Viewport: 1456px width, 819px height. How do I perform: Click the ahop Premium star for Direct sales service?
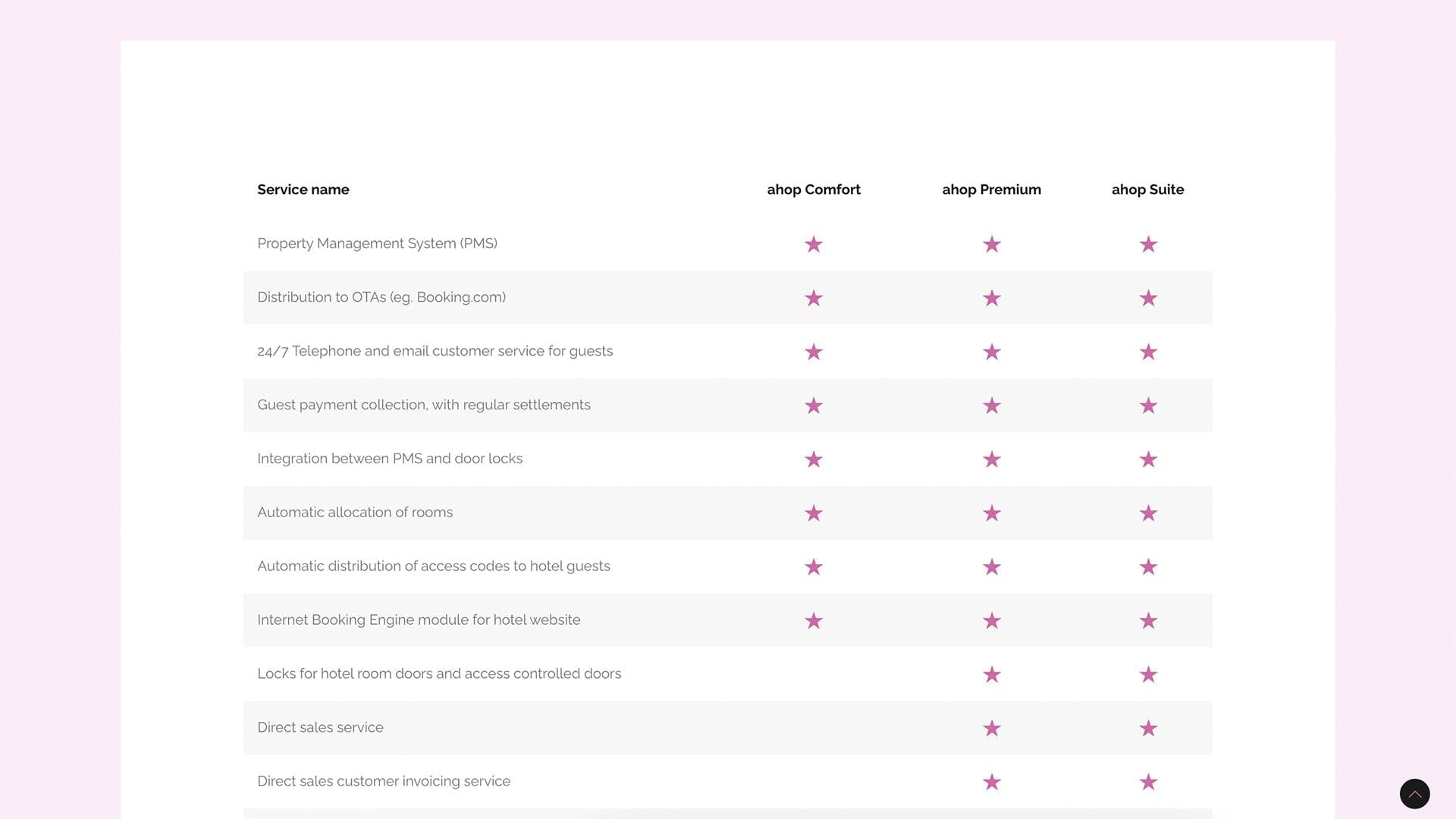[x=992, y=729]
